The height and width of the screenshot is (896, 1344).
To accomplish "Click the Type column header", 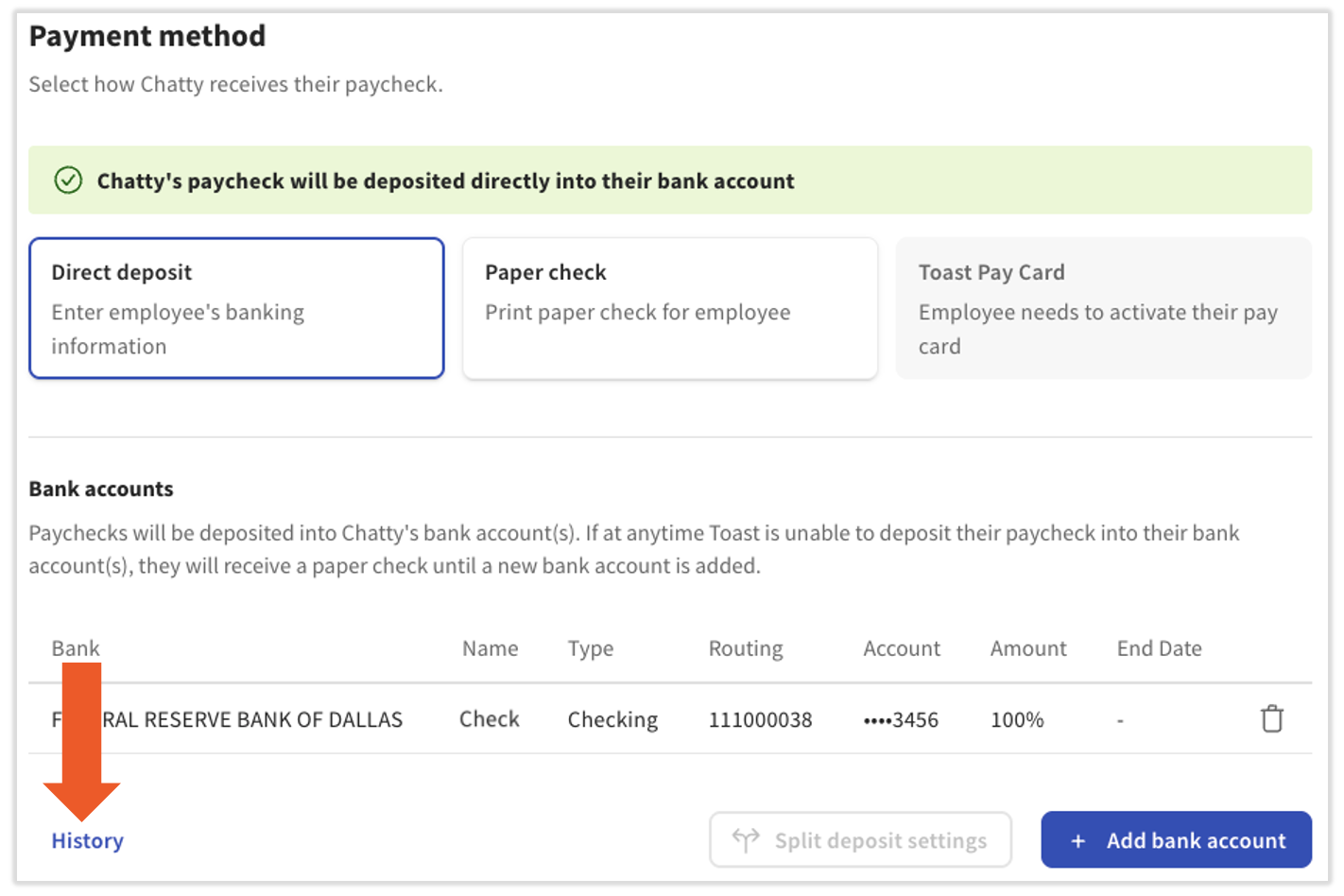I will tap(590, 648).
